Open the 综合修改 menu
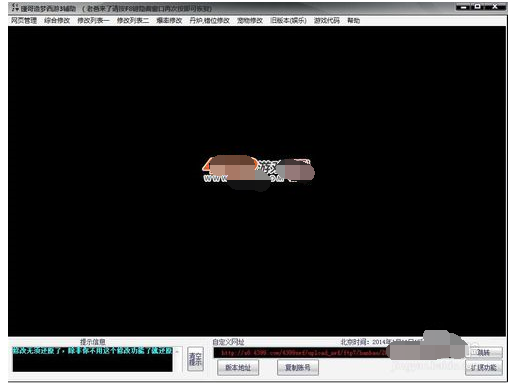Screen dimensions: 521x383 tap(57, 21)
